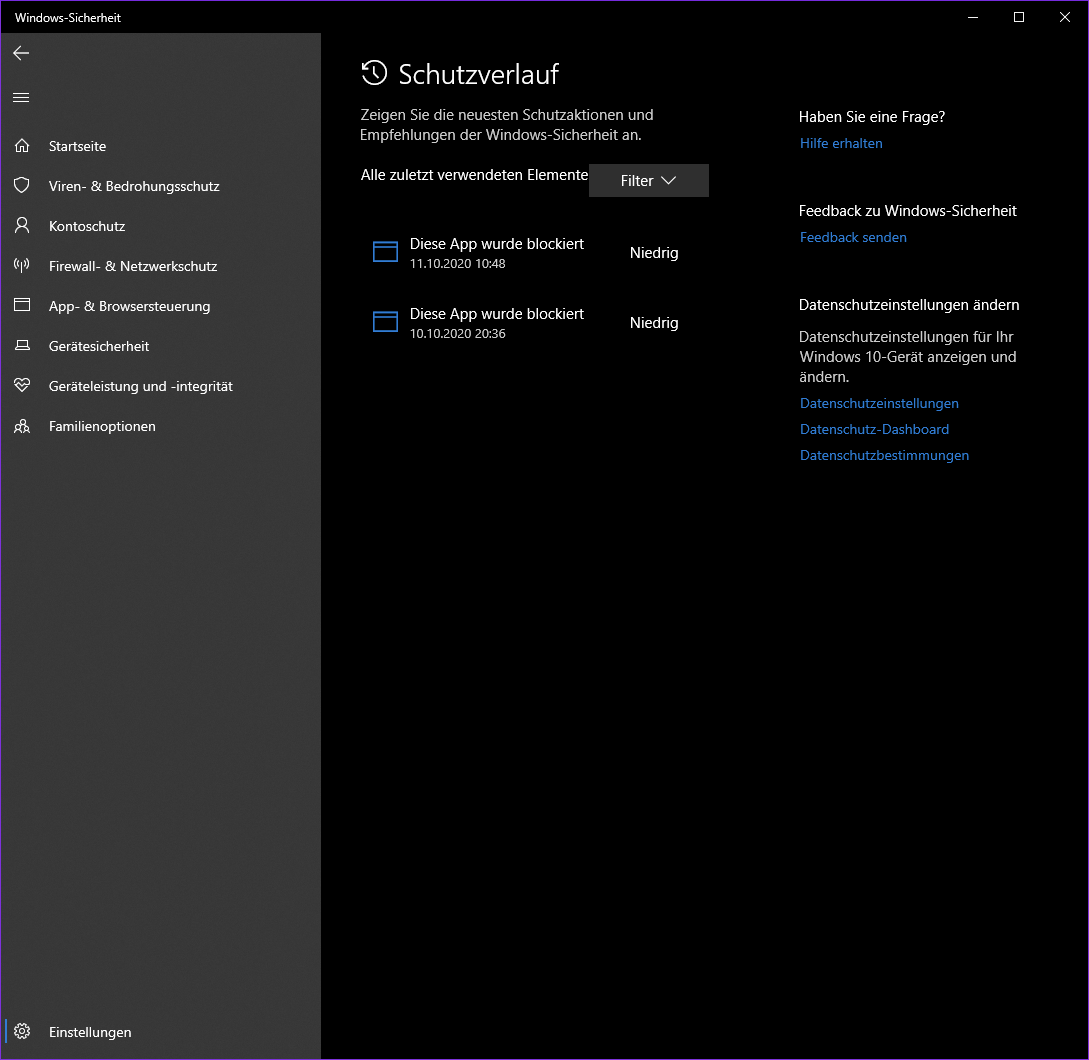Open the Datenschutzeinstellungen link

pyautogui.click(x=879, y=404)
